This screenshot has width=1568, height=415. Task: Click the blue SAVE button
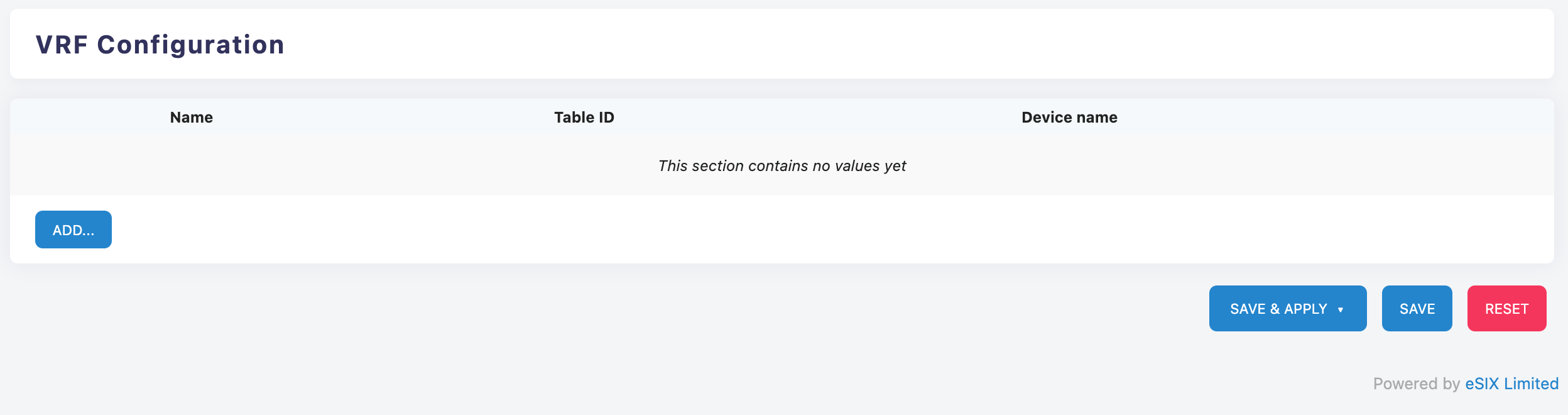click(1417, 309)
